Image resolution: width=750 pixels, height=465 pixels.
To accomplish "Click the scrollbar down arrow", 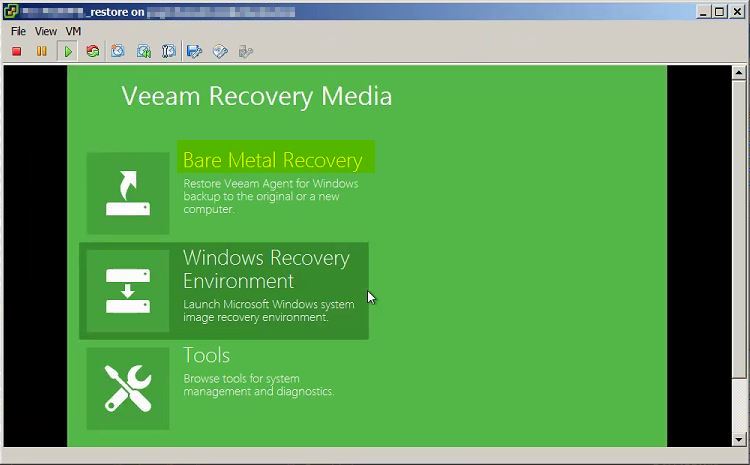I will click(739, 439).
